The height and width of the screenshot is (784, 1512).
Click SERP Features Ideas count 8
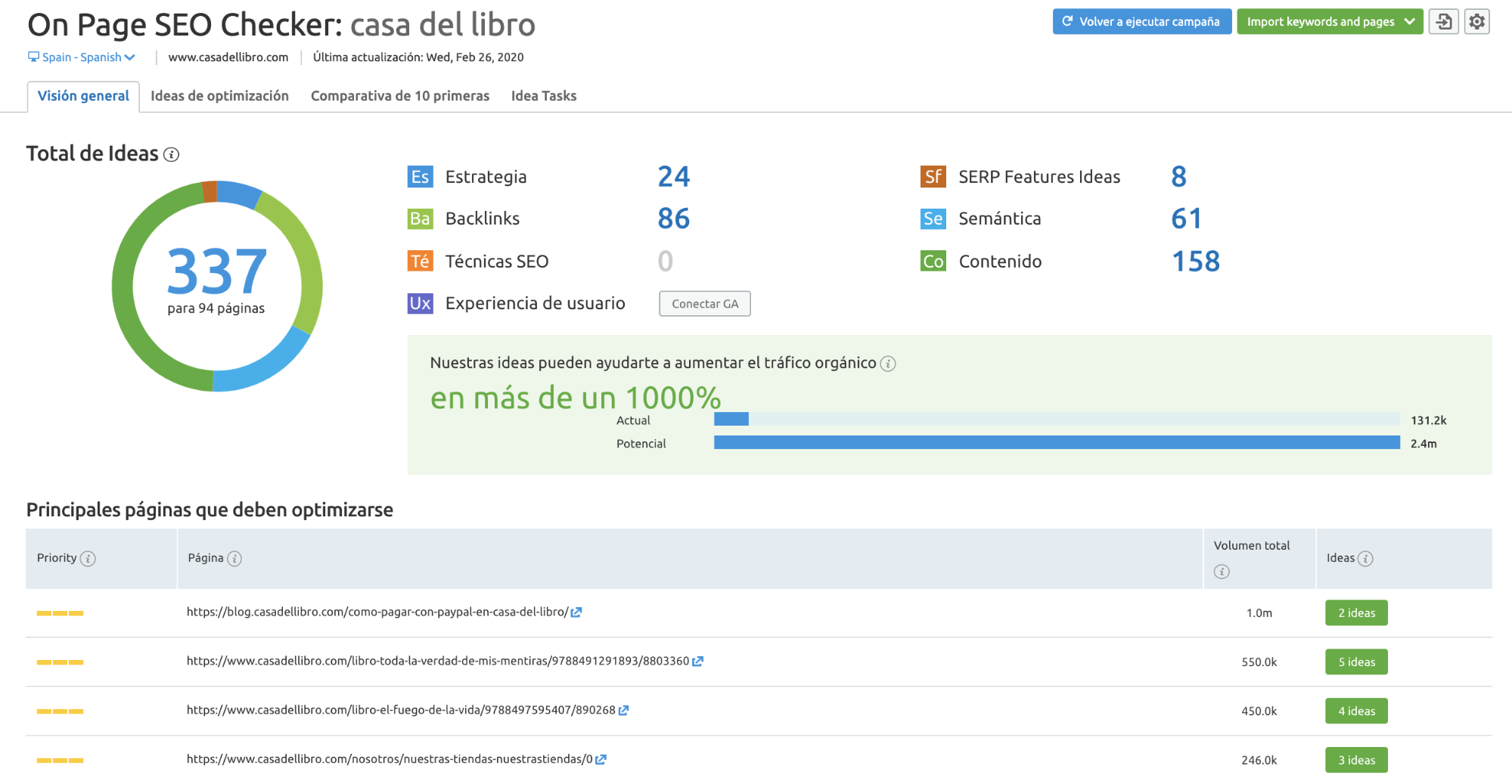pos(1178,177)
